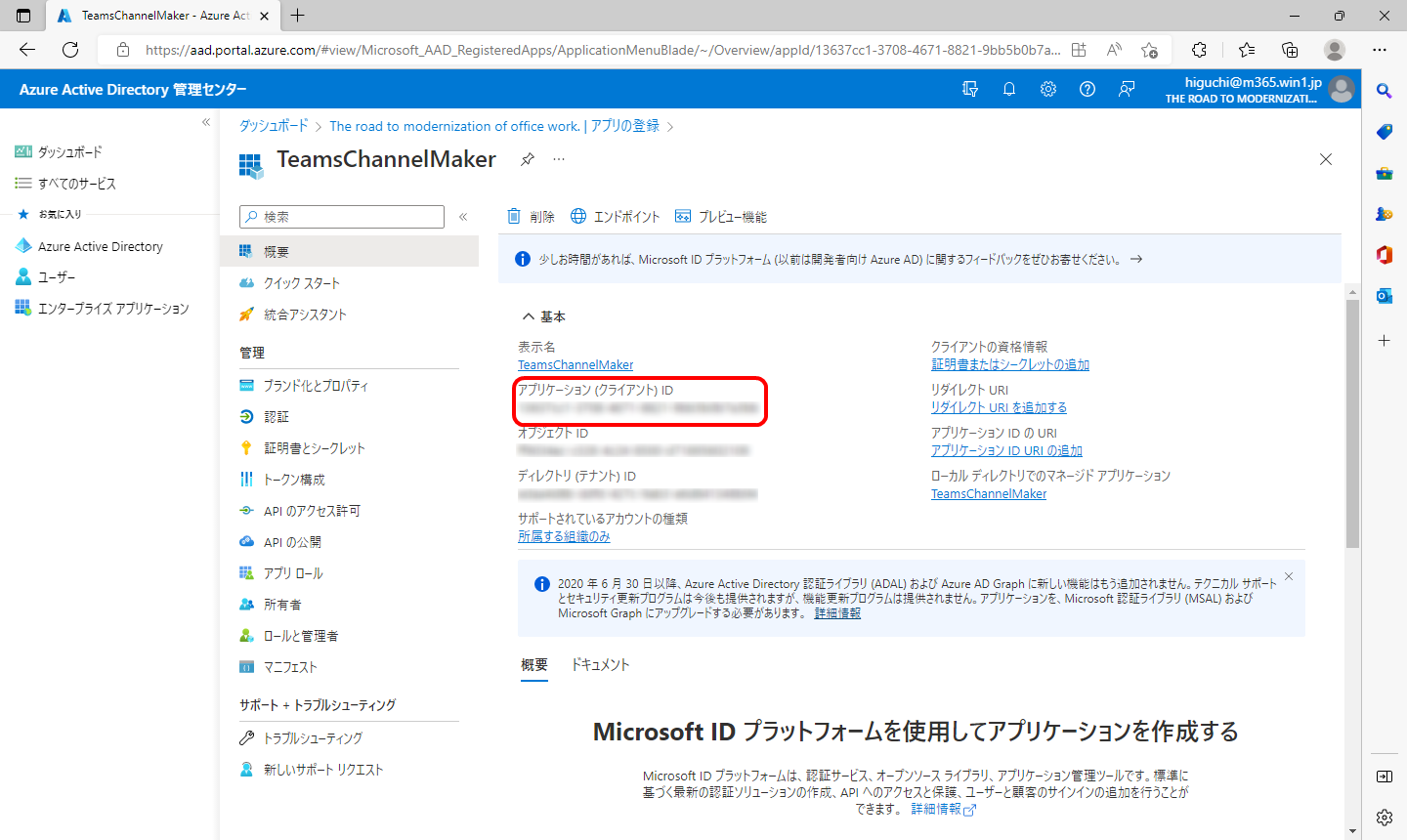Viewport: 1407px width, 840px height.
Task: Collapse the left navigation pane
Action: pos(206,122)
